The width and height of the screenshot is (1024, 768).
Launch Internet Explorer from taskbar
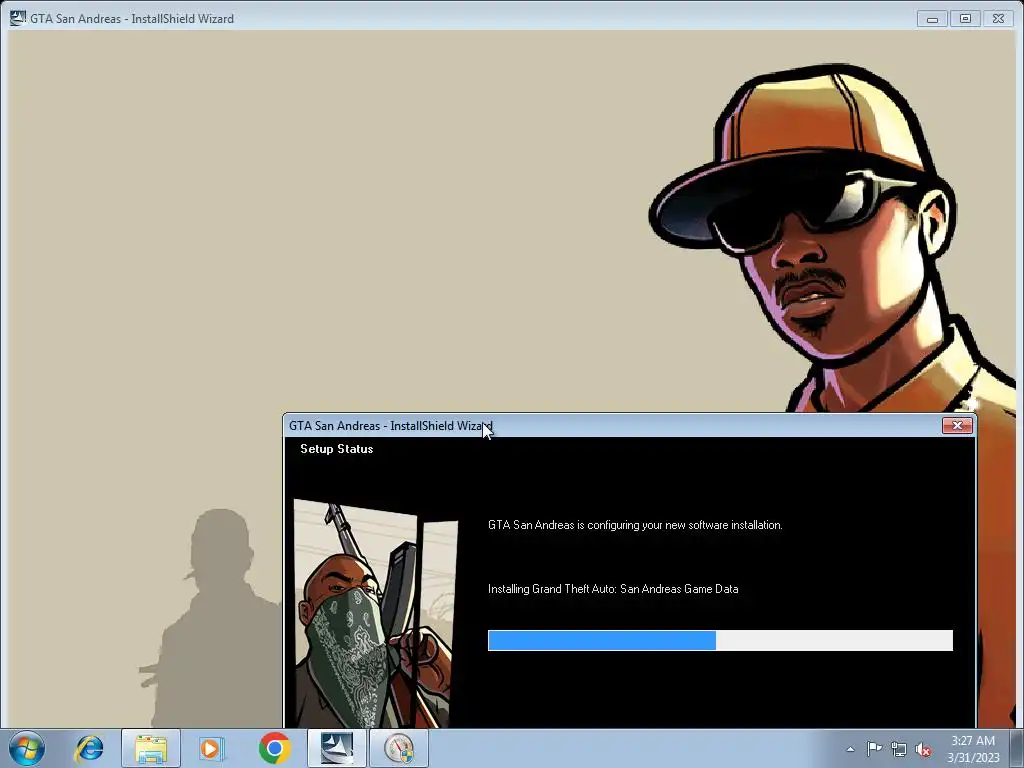89,748
